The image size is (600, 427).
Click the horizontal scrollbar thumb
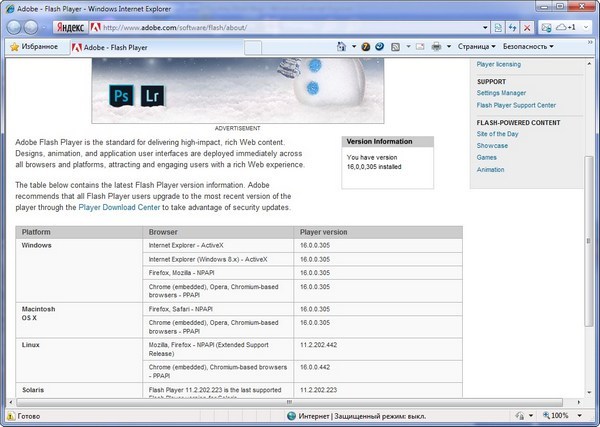coord(289,402)
